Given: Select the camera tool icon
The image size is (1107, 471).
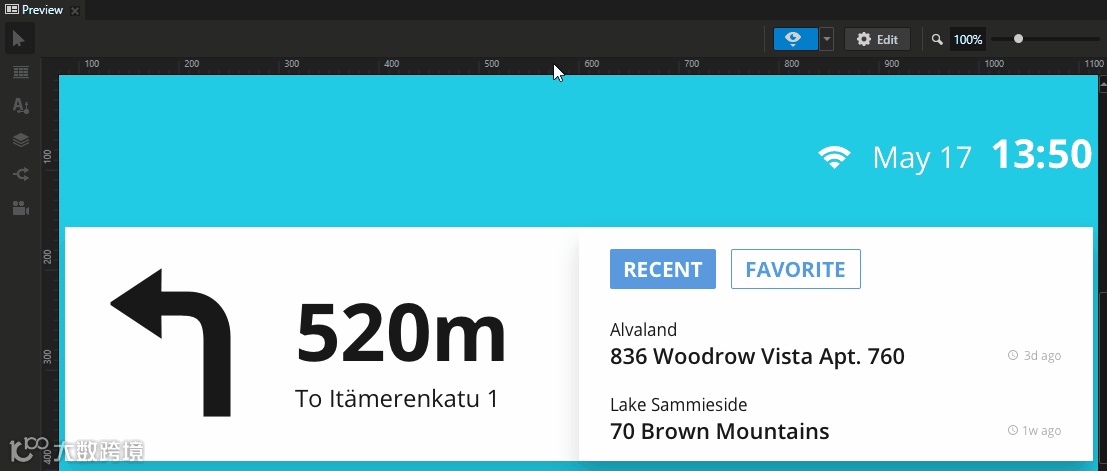Looking at the screenshot, I should [x=20, y=208].
